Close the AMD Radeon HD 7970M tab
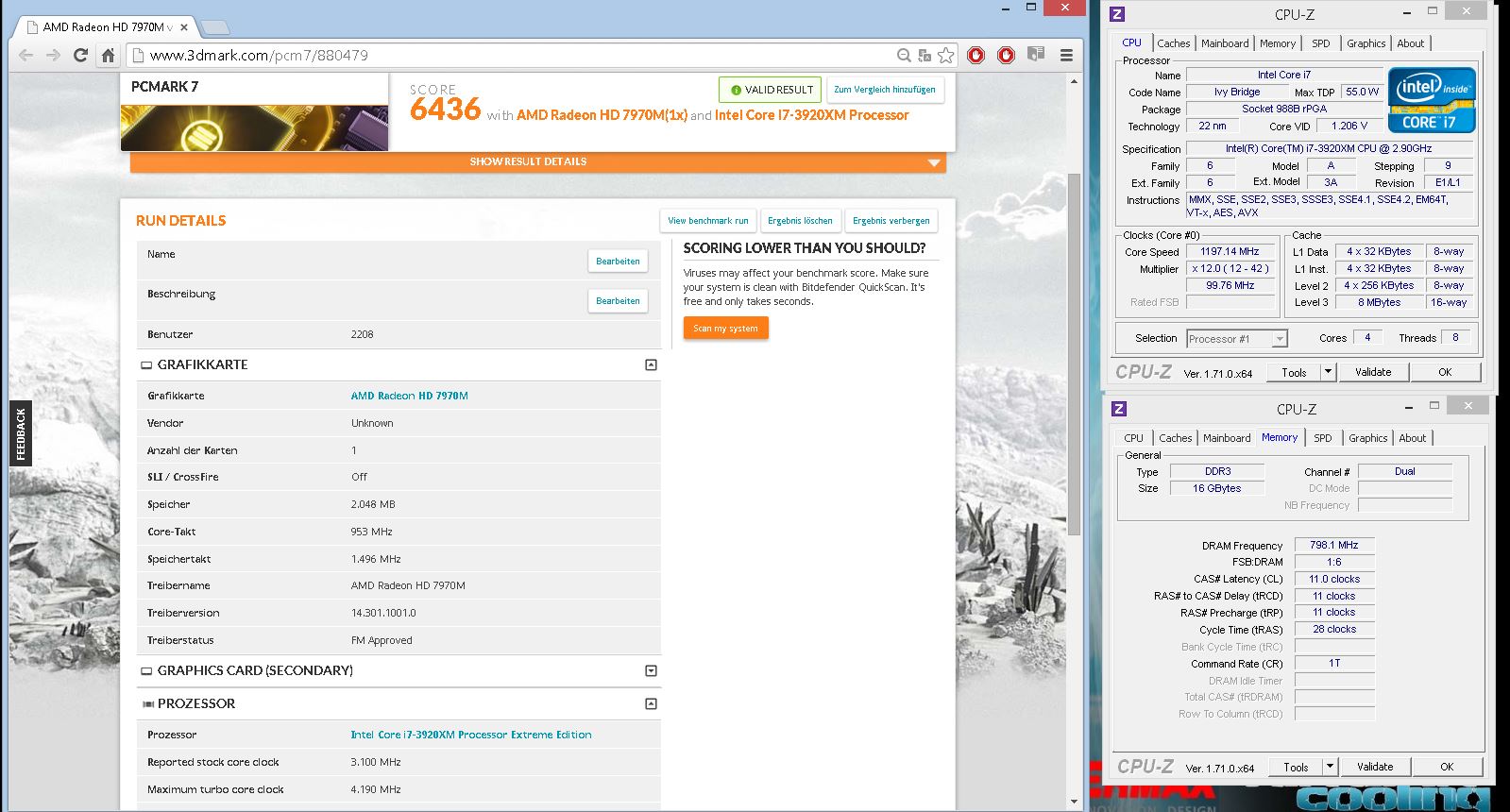 pyautogui.click(x=184, y=27)
